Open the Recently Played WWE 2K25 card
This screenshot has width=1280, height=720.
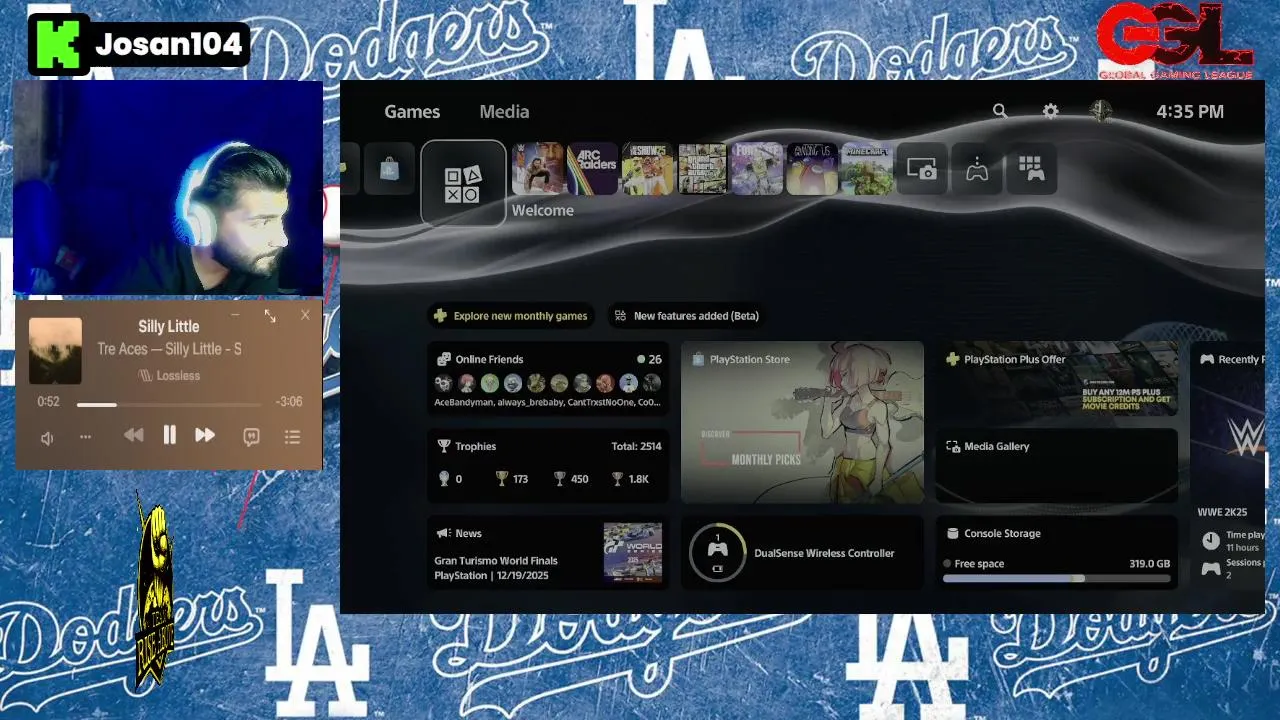coord(1227,466)
